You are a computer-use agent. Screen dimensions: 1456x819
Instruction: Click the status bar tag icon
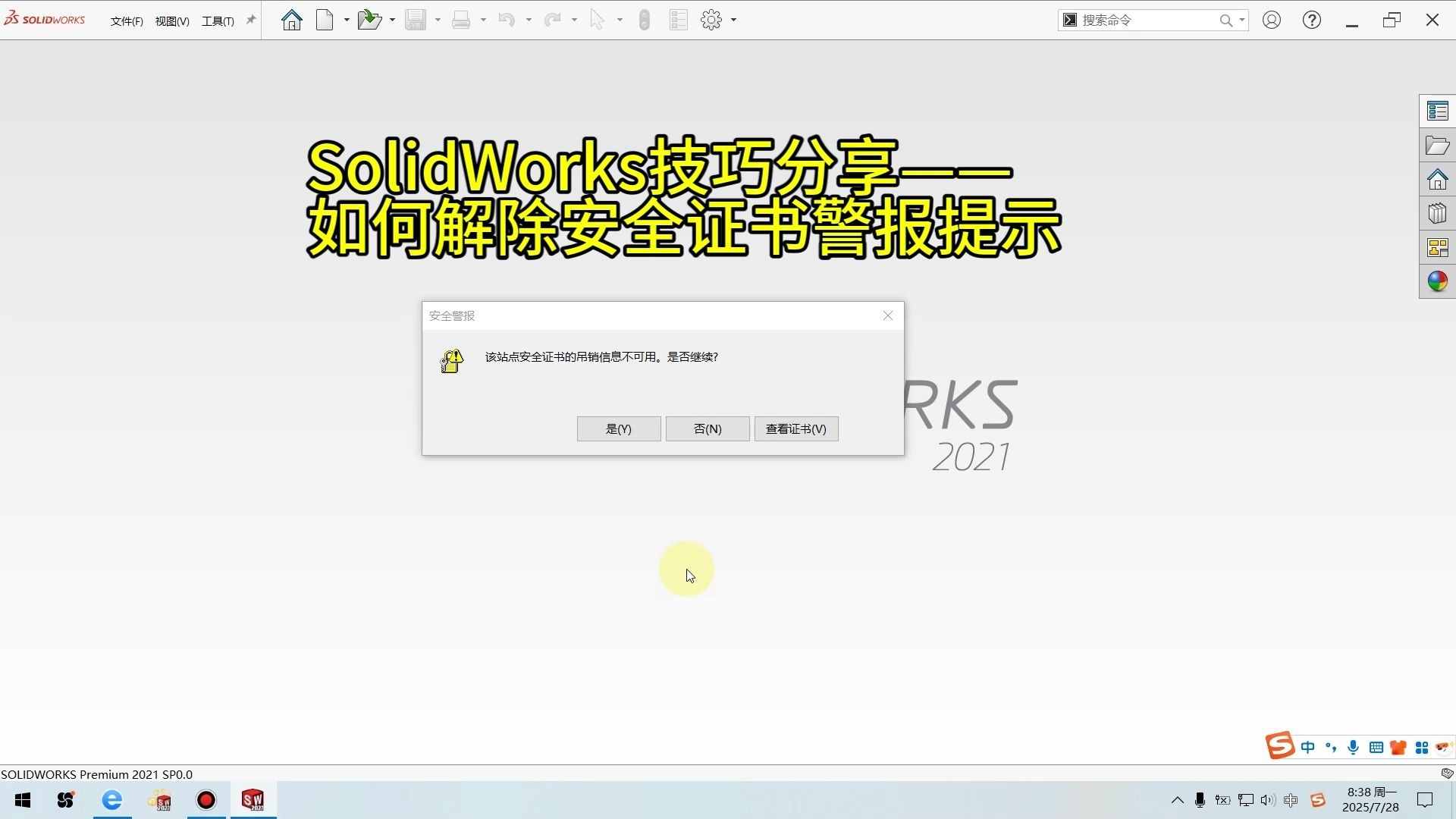[x=1447, y=773]
